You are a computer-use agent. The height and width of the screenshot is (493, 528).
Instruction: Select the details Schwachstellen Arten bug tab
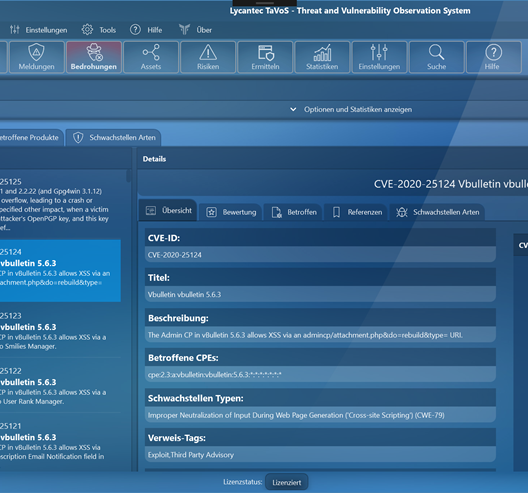point(437,212)
